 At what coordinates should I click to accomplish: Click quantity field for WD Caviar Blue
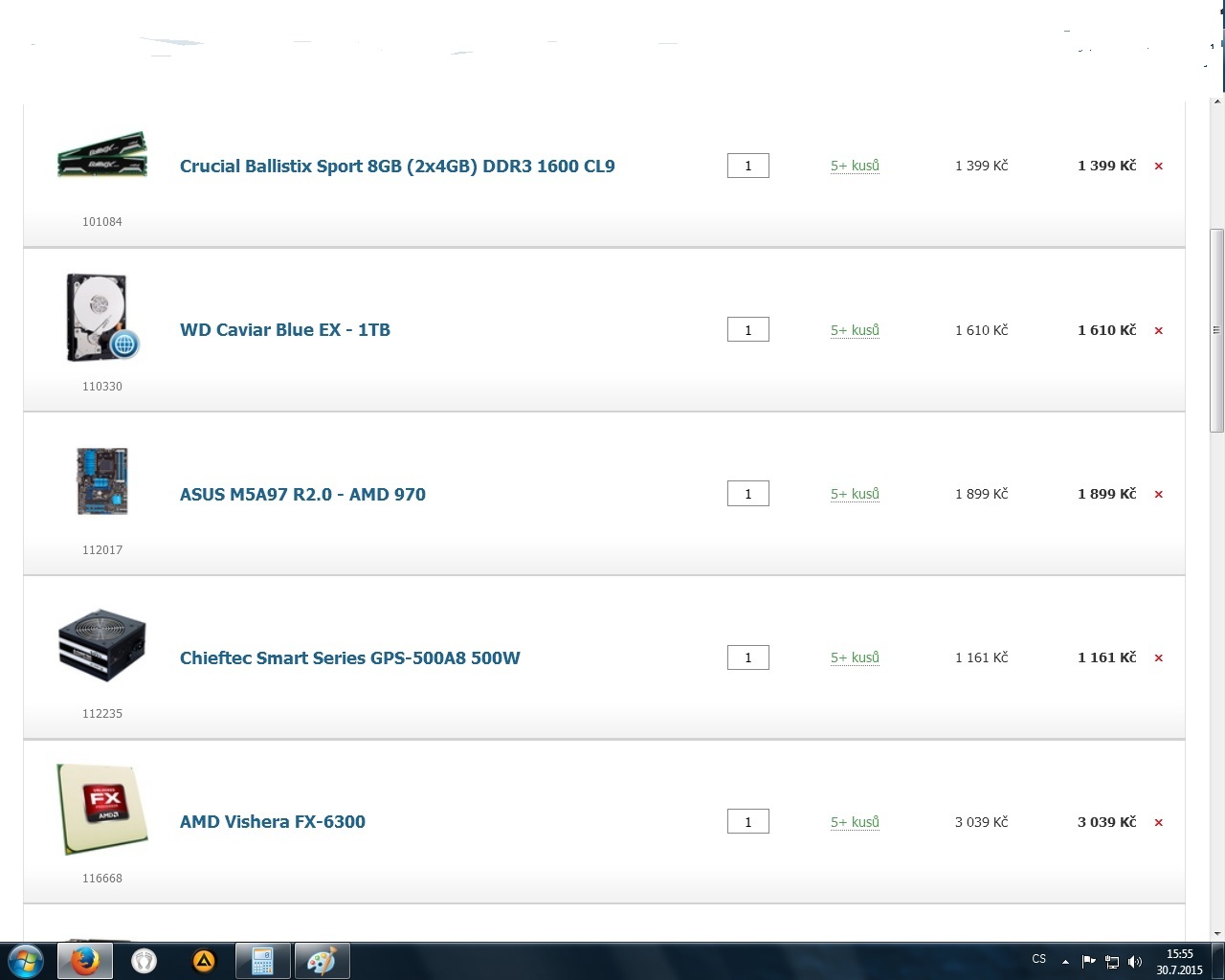tap(748, 330)
